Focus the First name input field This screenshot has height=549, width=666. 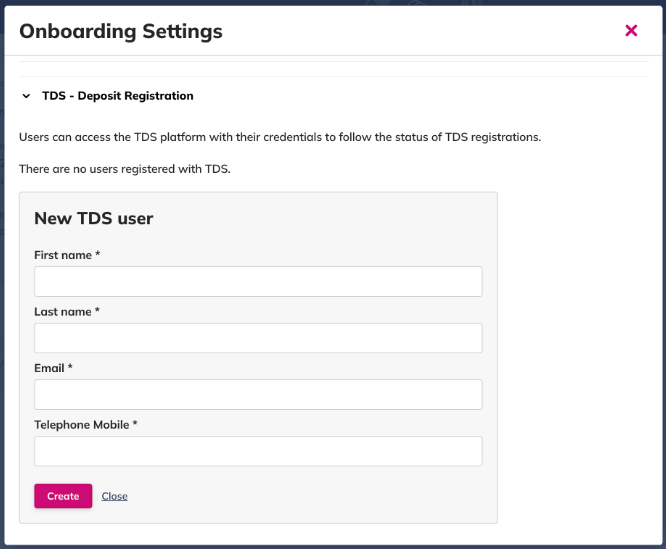click(x=258, y=282)
